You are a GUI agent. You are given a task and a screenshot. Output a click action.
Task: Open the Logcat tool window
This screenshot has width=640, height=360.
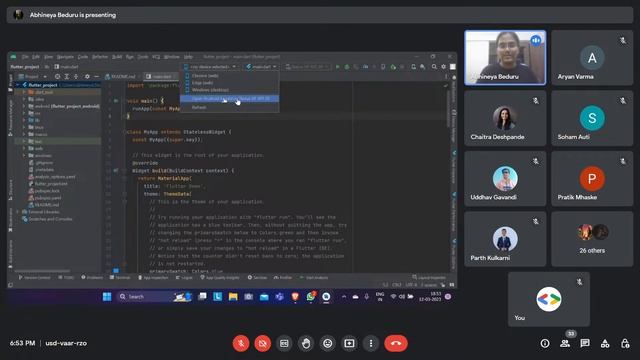(184, 278)
